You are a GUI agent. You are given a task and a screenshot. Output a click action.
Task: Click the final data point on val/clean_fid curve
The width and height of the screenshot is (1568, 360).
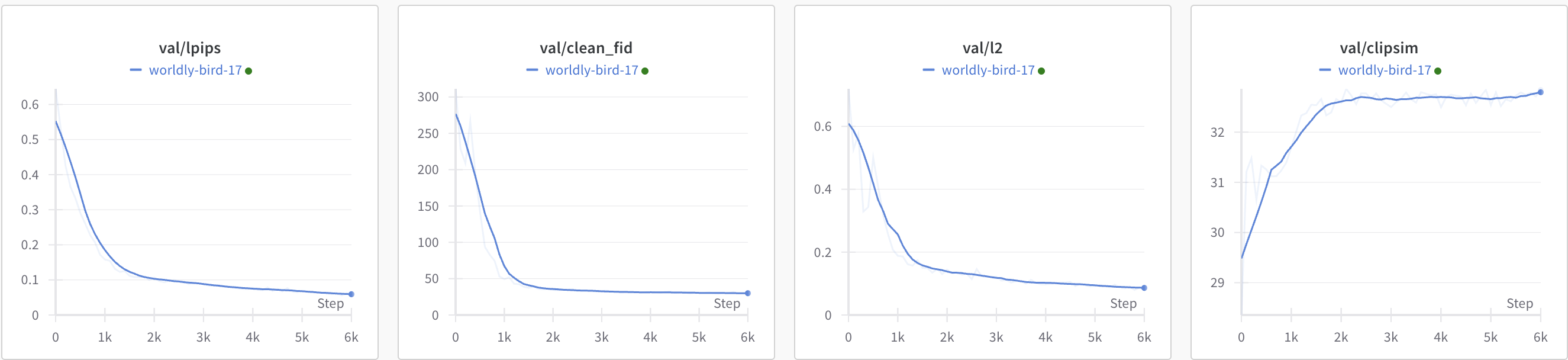coord(747,293)
